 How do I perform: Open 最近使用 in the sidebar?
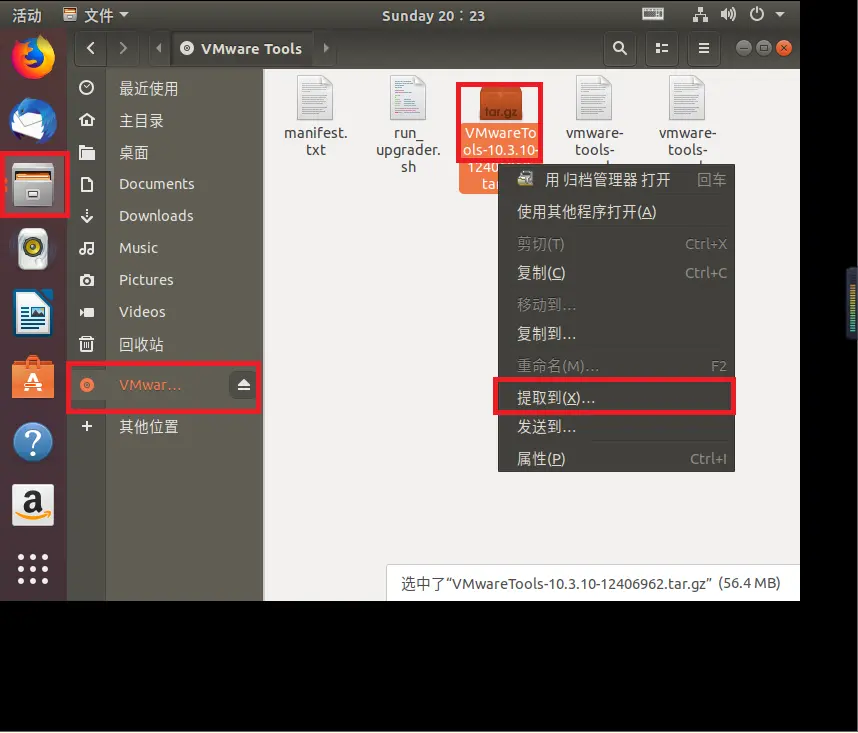click(165, 88)
